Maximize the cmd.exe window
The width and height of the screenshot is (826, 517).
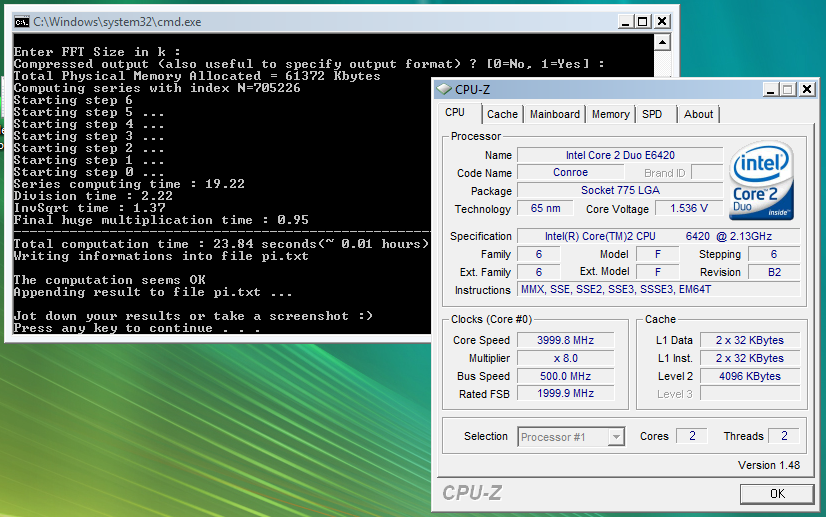tap(643, 22)
